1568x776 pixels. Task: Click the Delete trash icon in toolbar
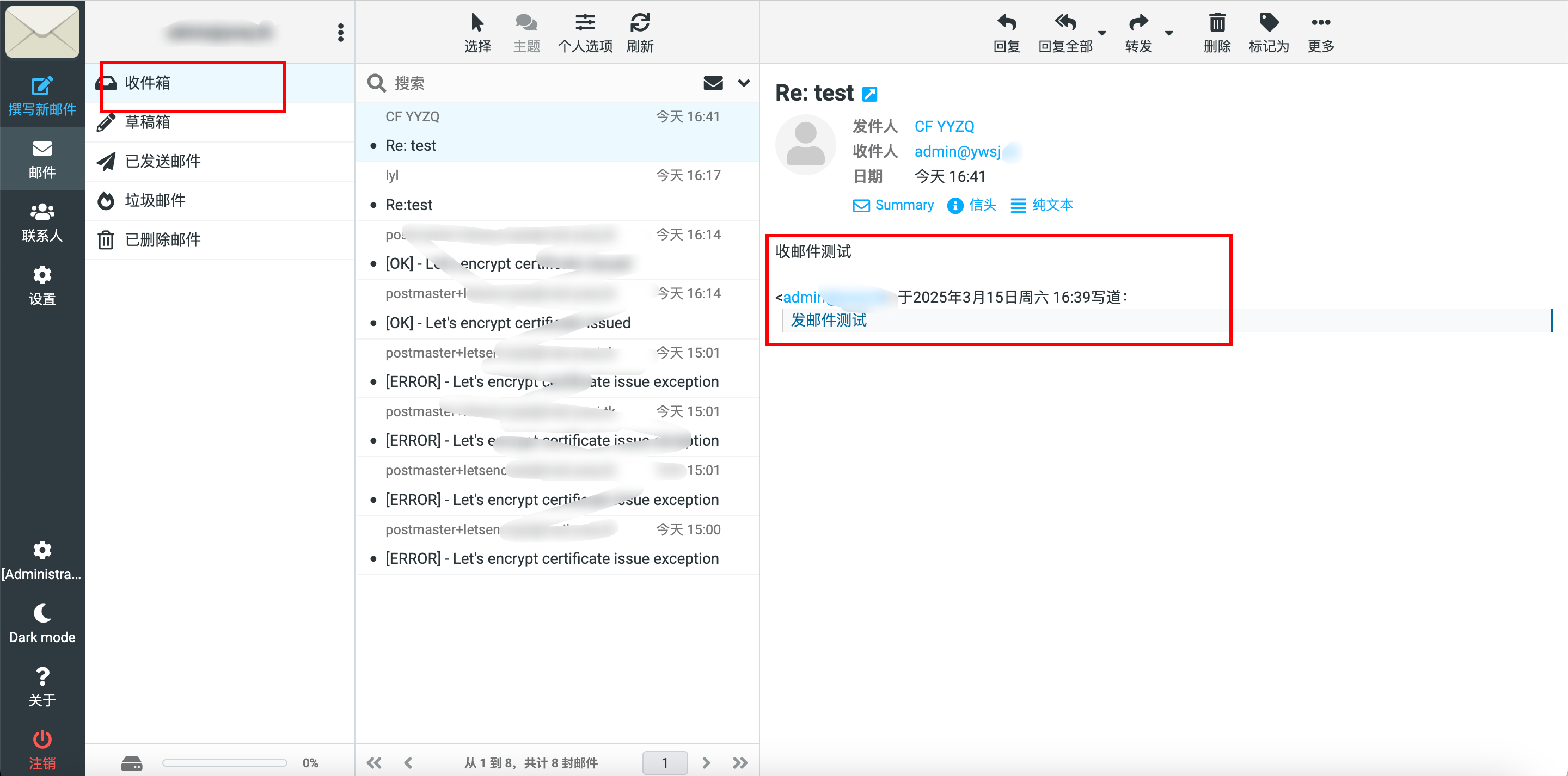point(1217,23)
